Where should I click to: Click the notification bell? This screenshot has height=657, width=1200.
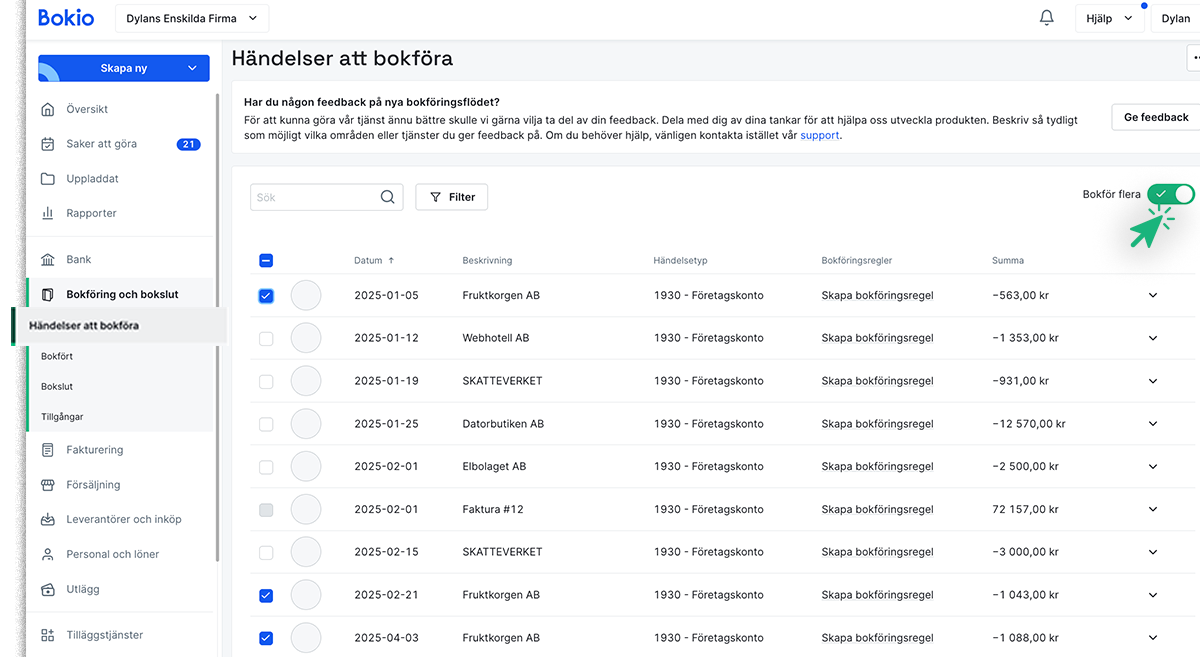tap(1046, 17)
